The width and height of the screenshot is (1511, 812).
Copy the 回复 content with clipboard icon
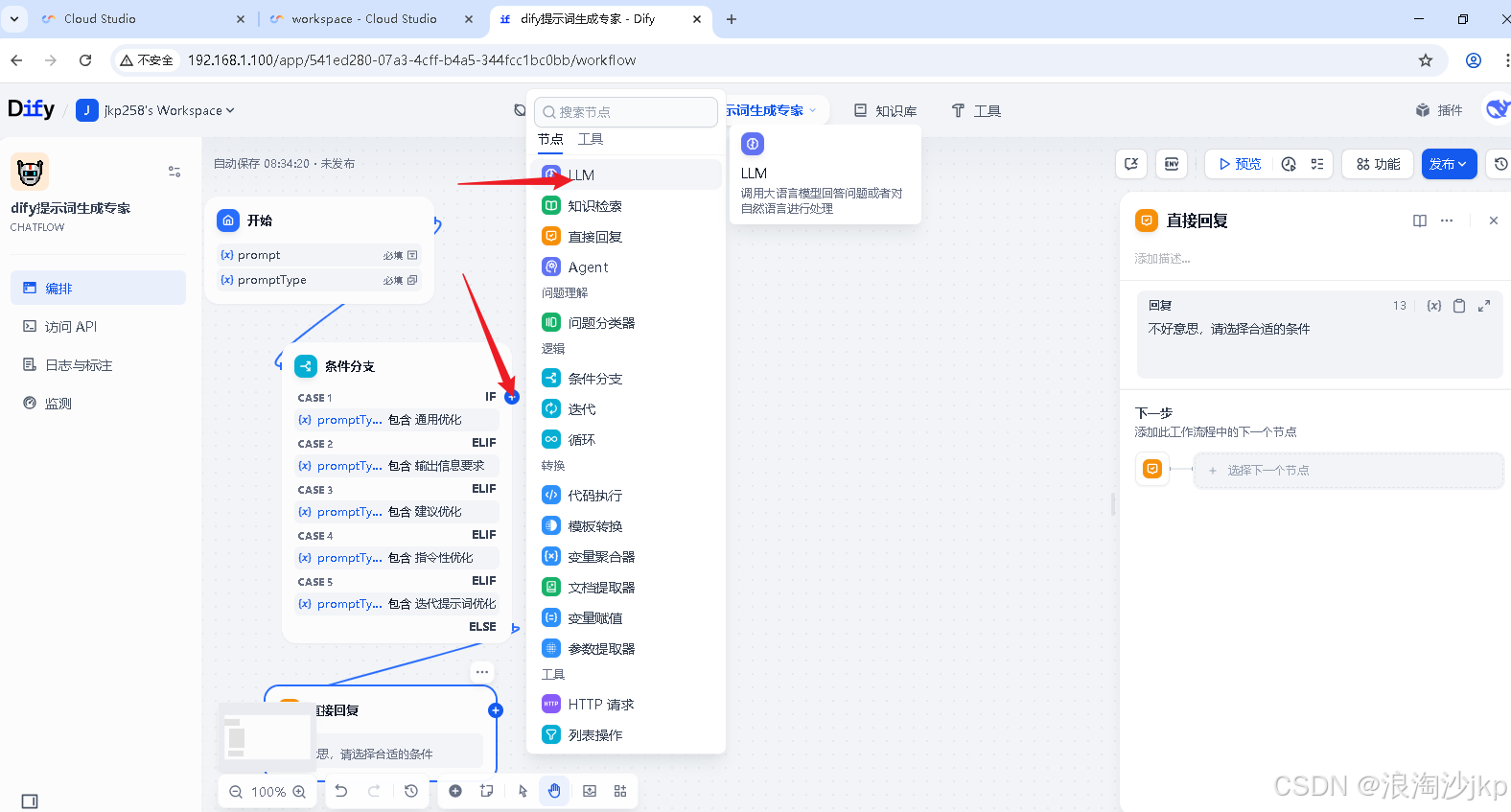(1459, 306)
